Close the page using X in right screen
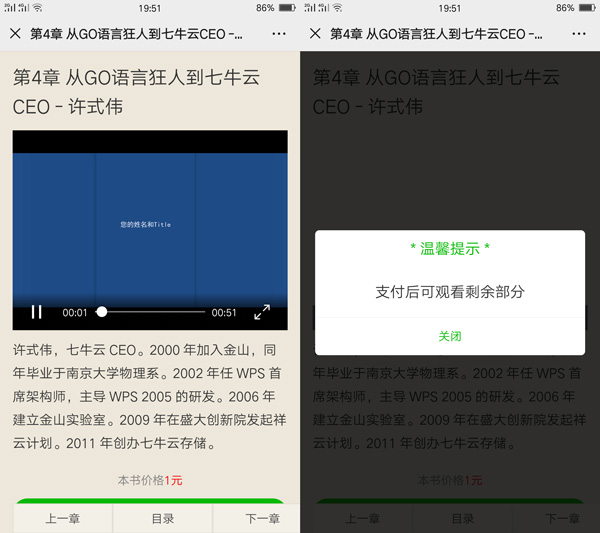Image resolution: width=600 pixels, height=533 pixels. click(x=315, y=34)
